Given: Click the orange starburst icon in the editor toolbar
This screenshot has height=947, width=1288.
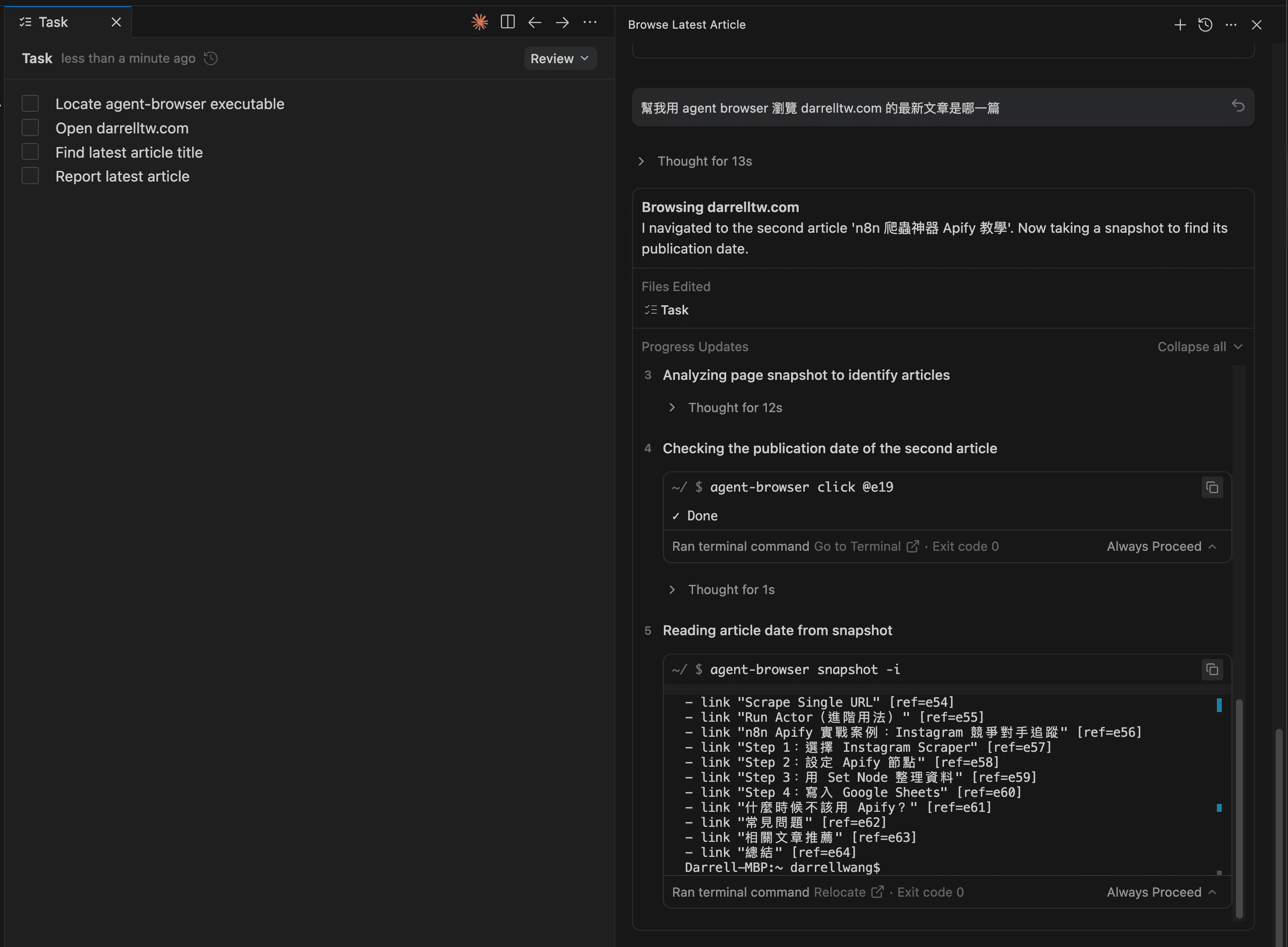Looking at the screenshot, I should pos(479,23).
